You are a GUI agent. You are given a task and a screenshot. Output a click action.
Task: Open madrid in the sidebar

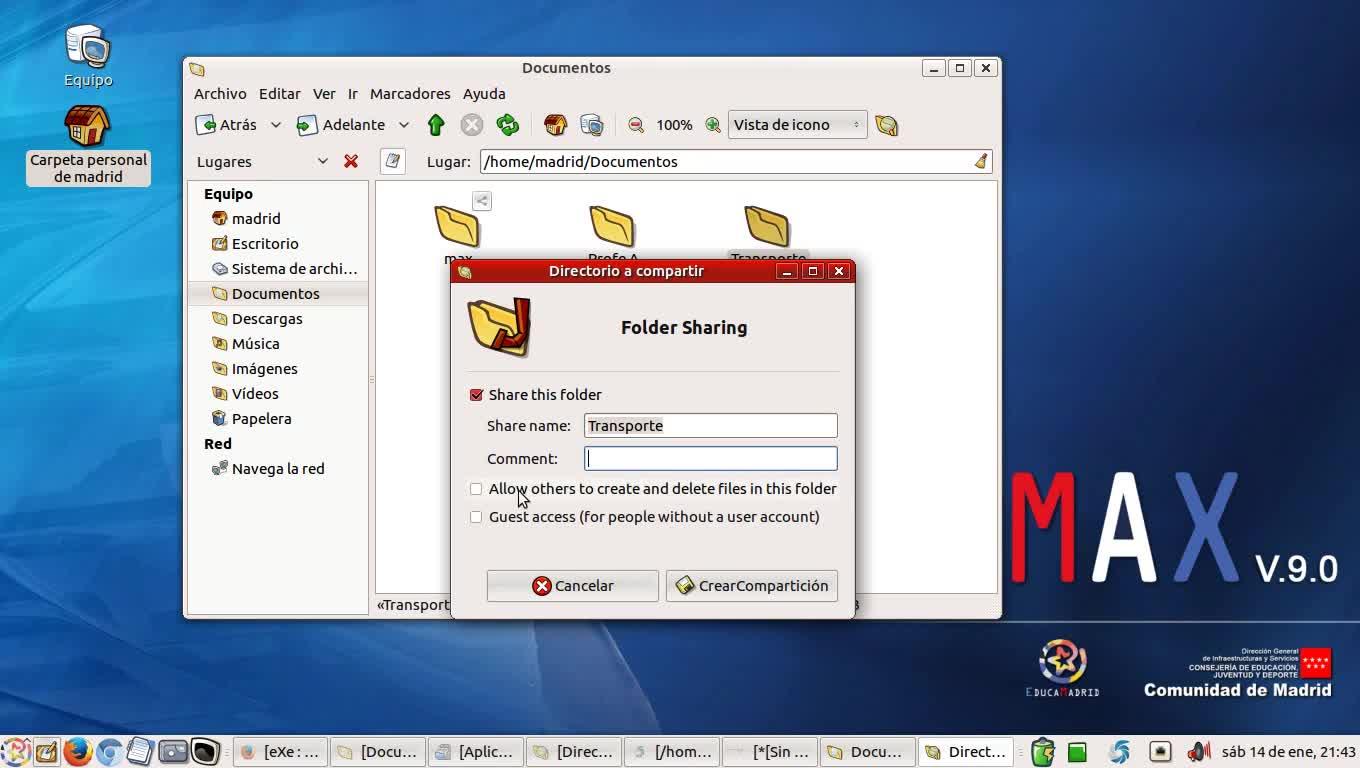[x=278, y=219]
